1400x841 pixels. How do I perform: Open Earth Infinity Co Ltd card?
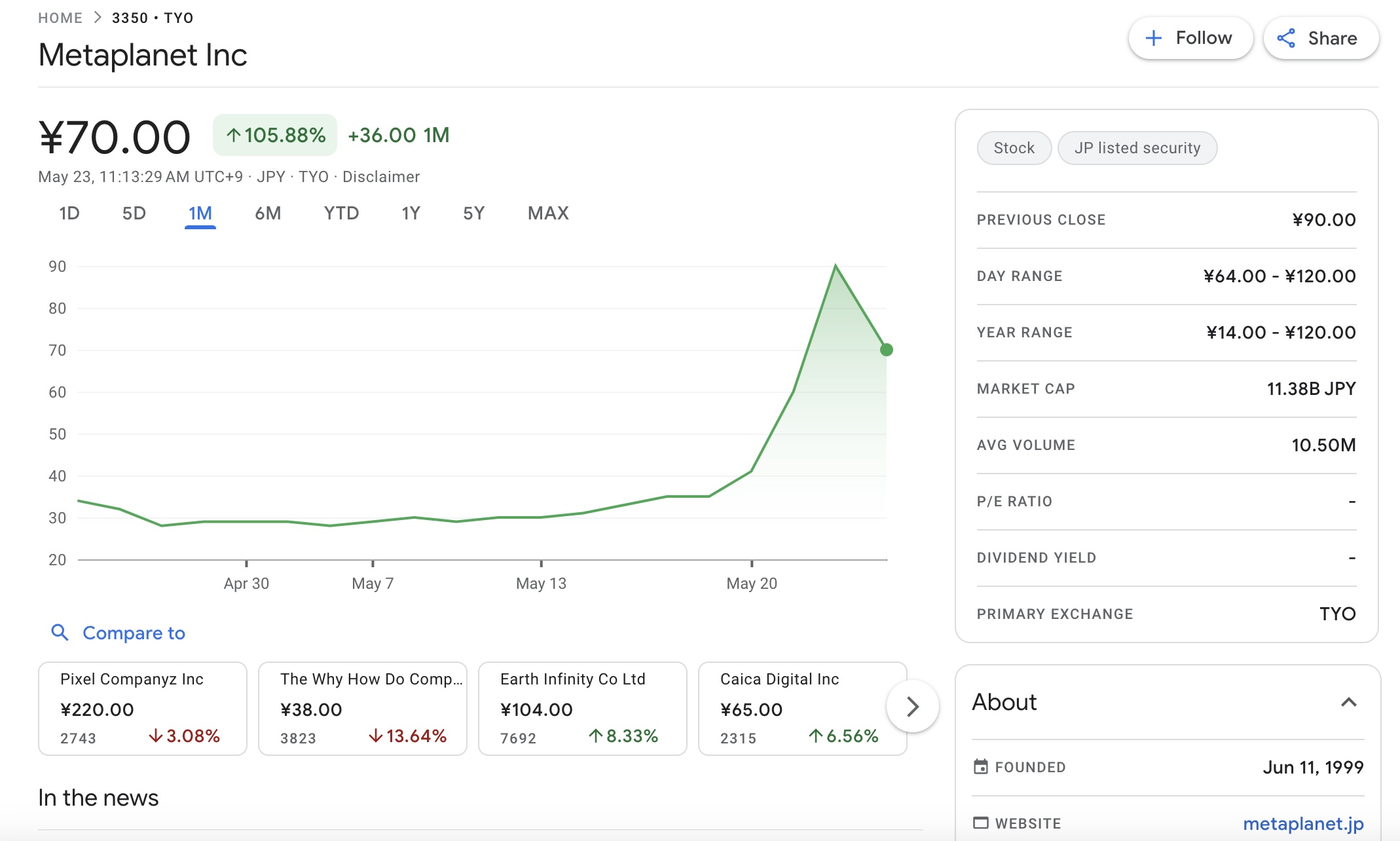point(583,708)
